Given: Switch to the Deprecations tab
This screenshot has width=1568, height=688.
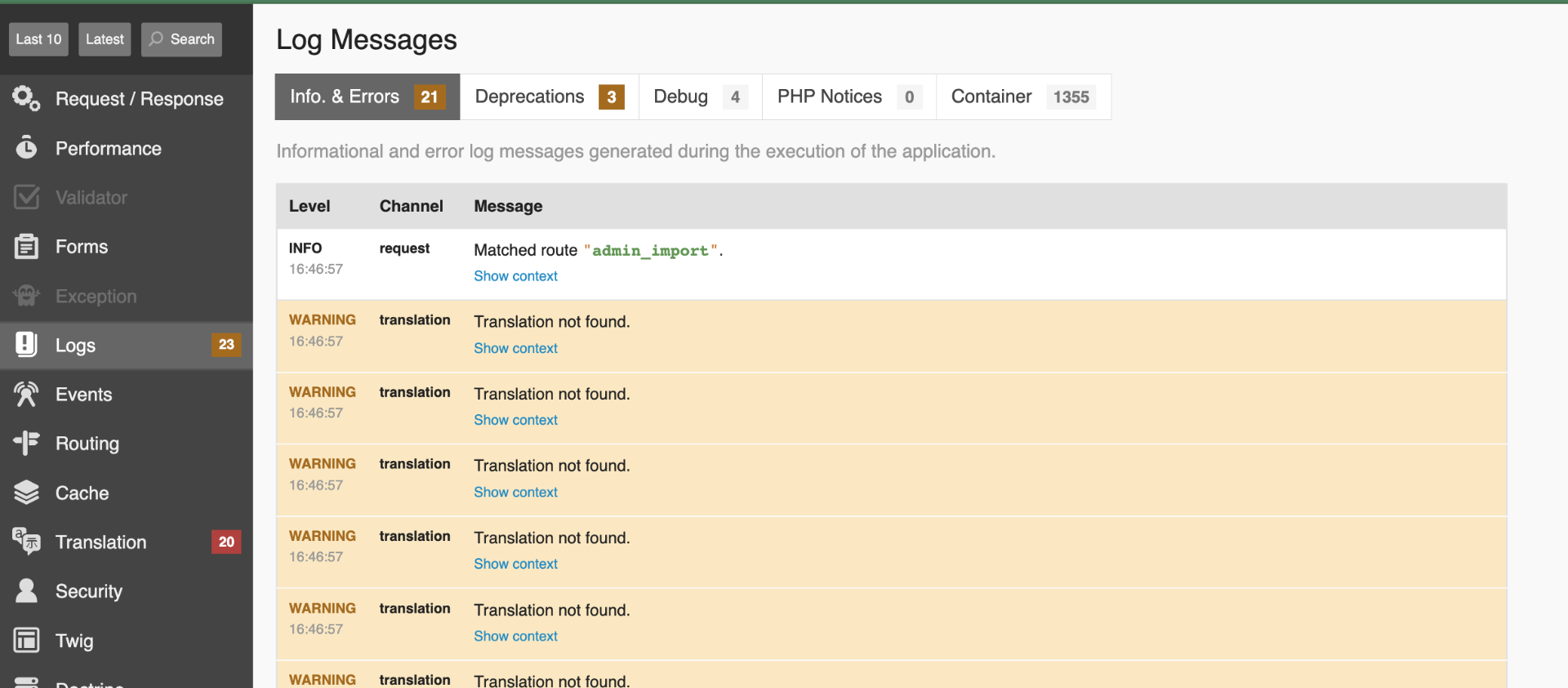Looking at the screenshot, I should 549,96.
